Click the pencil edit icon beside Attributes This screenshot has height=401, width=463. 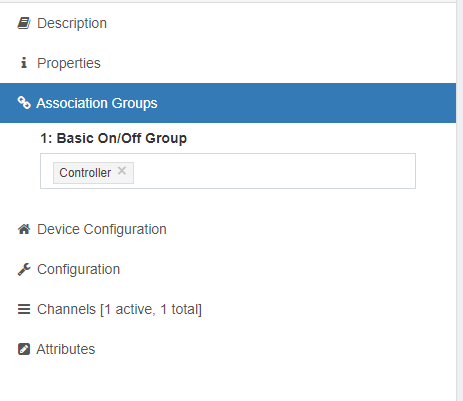[24, 349]
